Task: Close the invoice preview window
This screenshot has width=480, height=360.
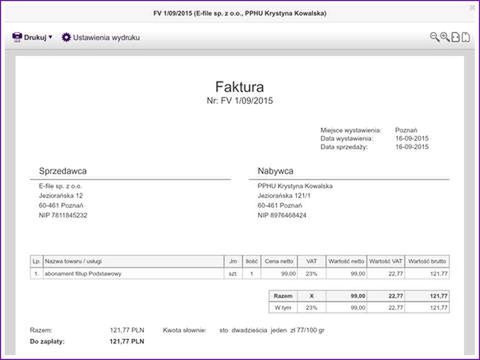Action: (x=472, y=7)
